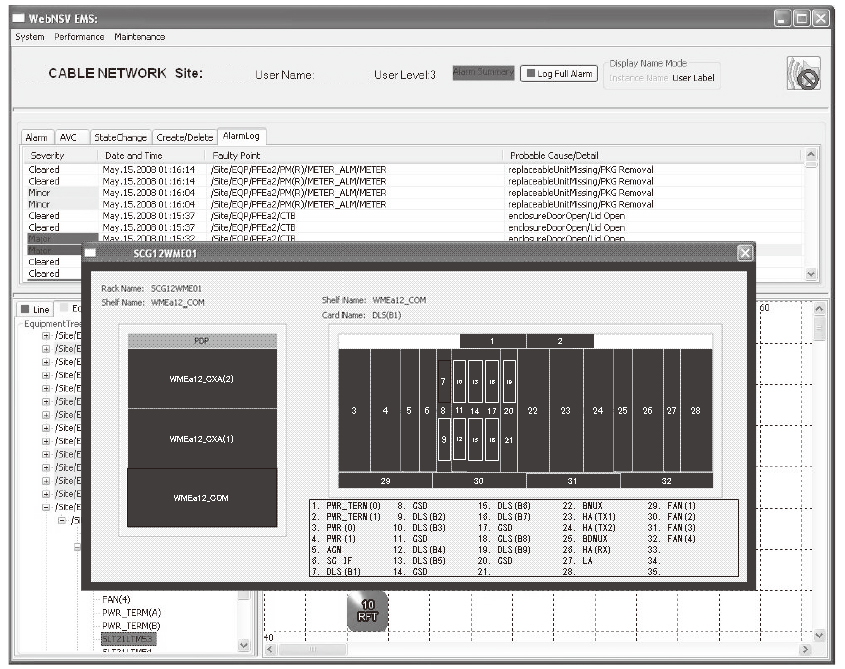The image size is (845, 669).
Task: Select card slot 23 on the shelf
Action: tap(566, 410)
